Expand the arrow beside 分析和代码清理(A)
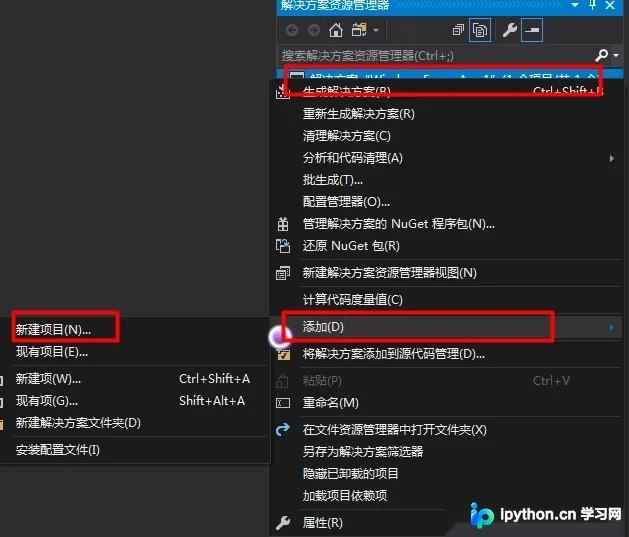This screenshot has height=537, width=629. 611,158
